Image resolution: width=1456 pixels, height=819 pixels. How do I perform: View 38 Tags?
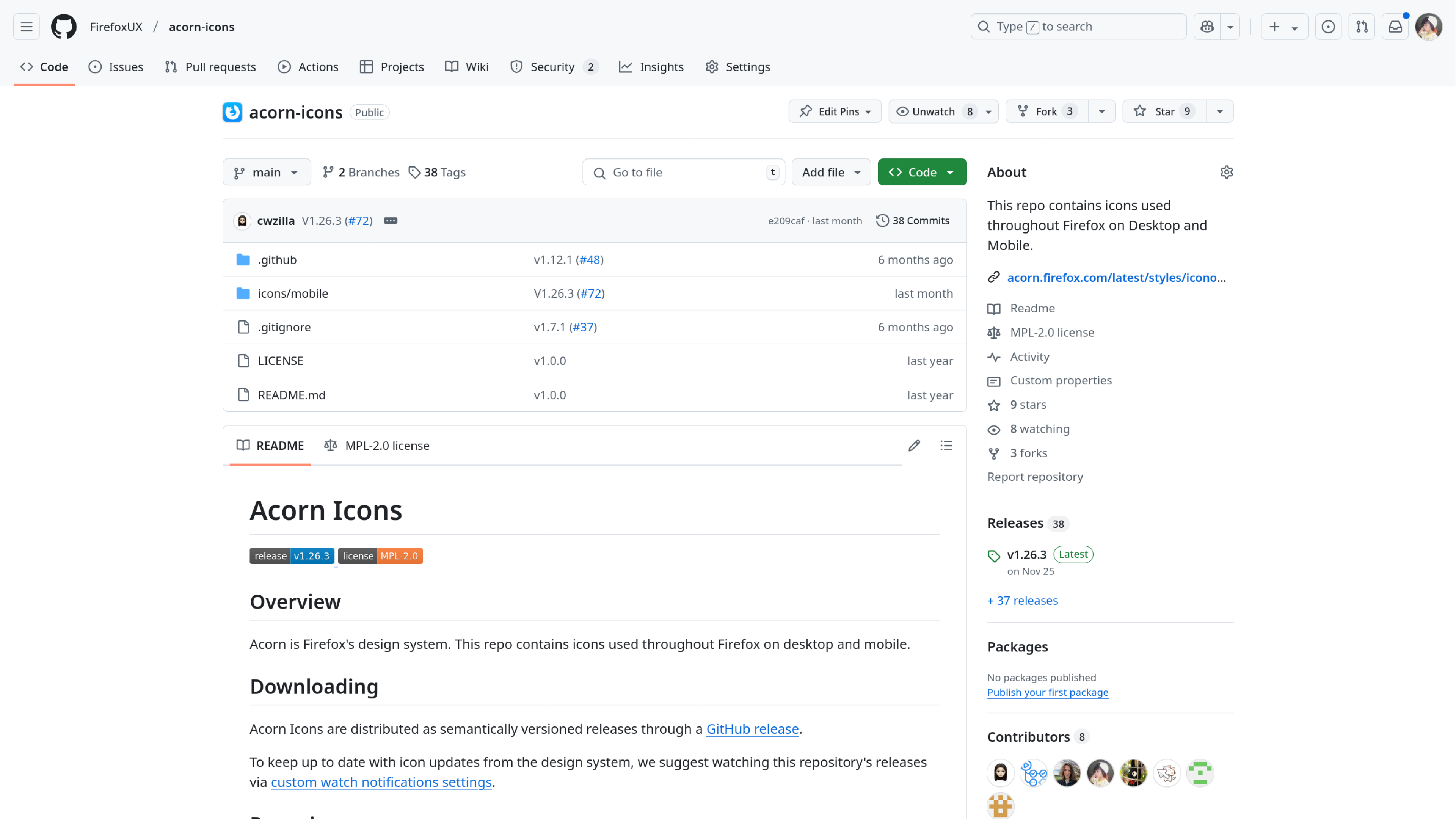(x=437, y=173)
